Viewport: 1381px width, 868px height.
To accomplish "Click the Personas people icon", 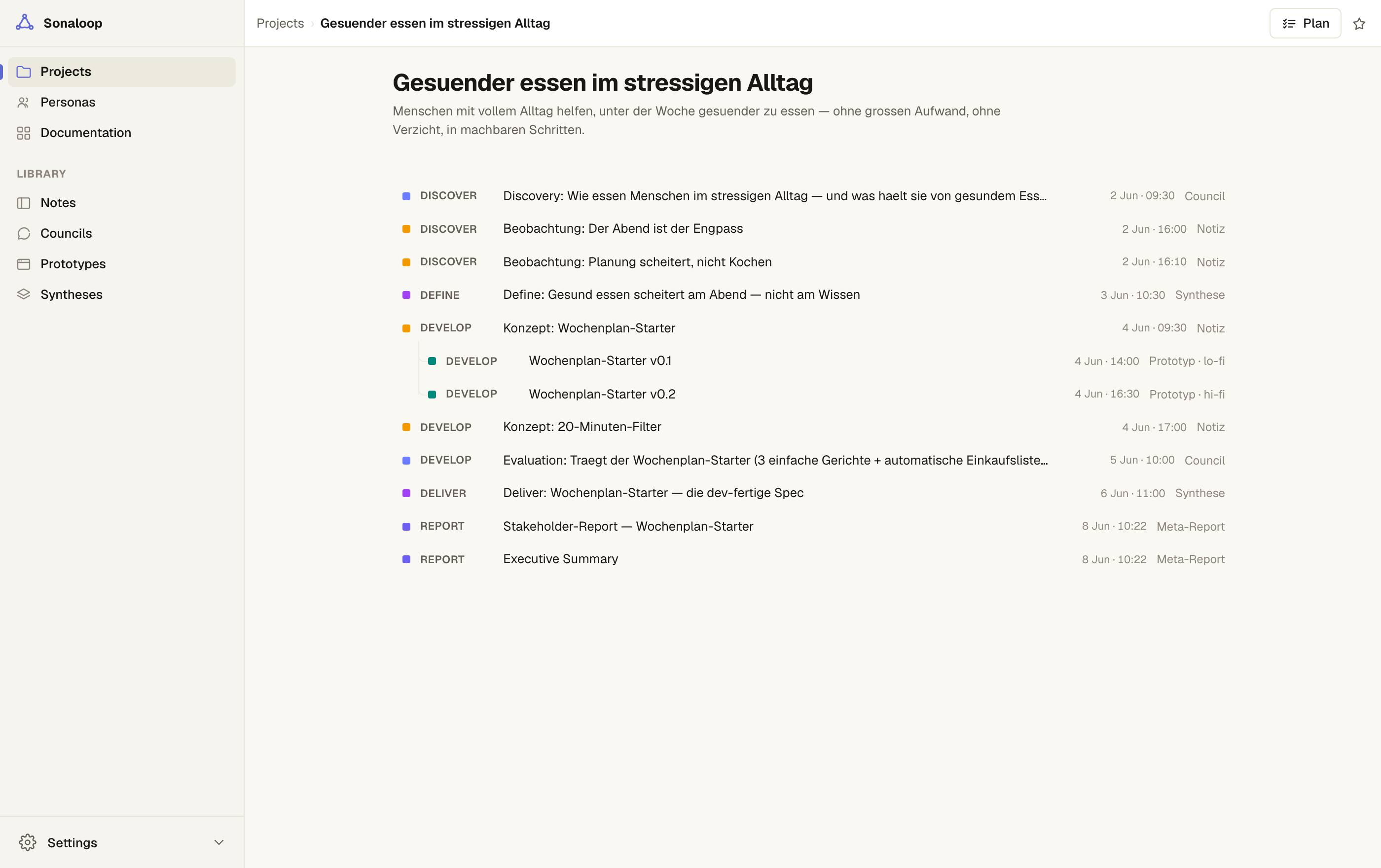I will tap(24, 103).
